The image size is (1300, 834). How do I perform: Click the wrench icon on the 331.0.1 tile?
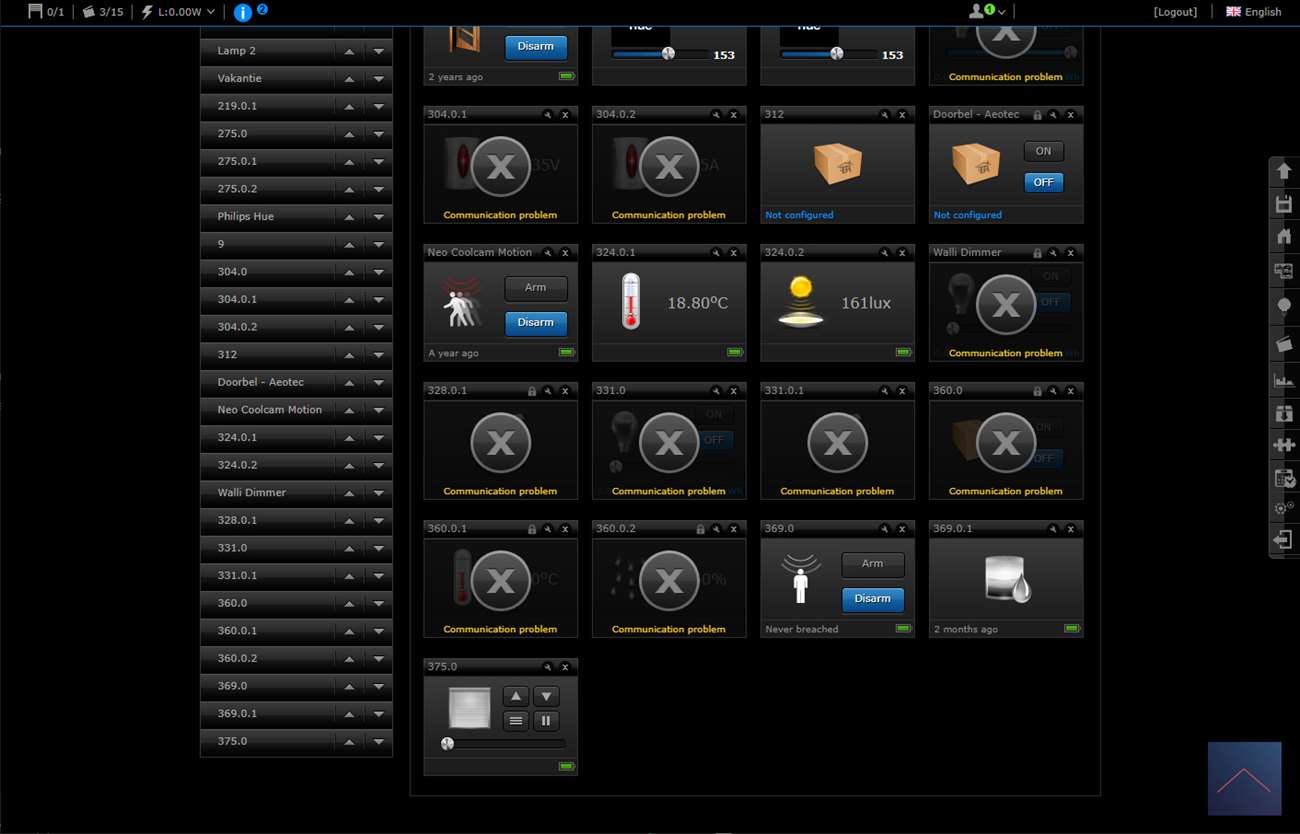pyautogui.click(x=884, y=391)
